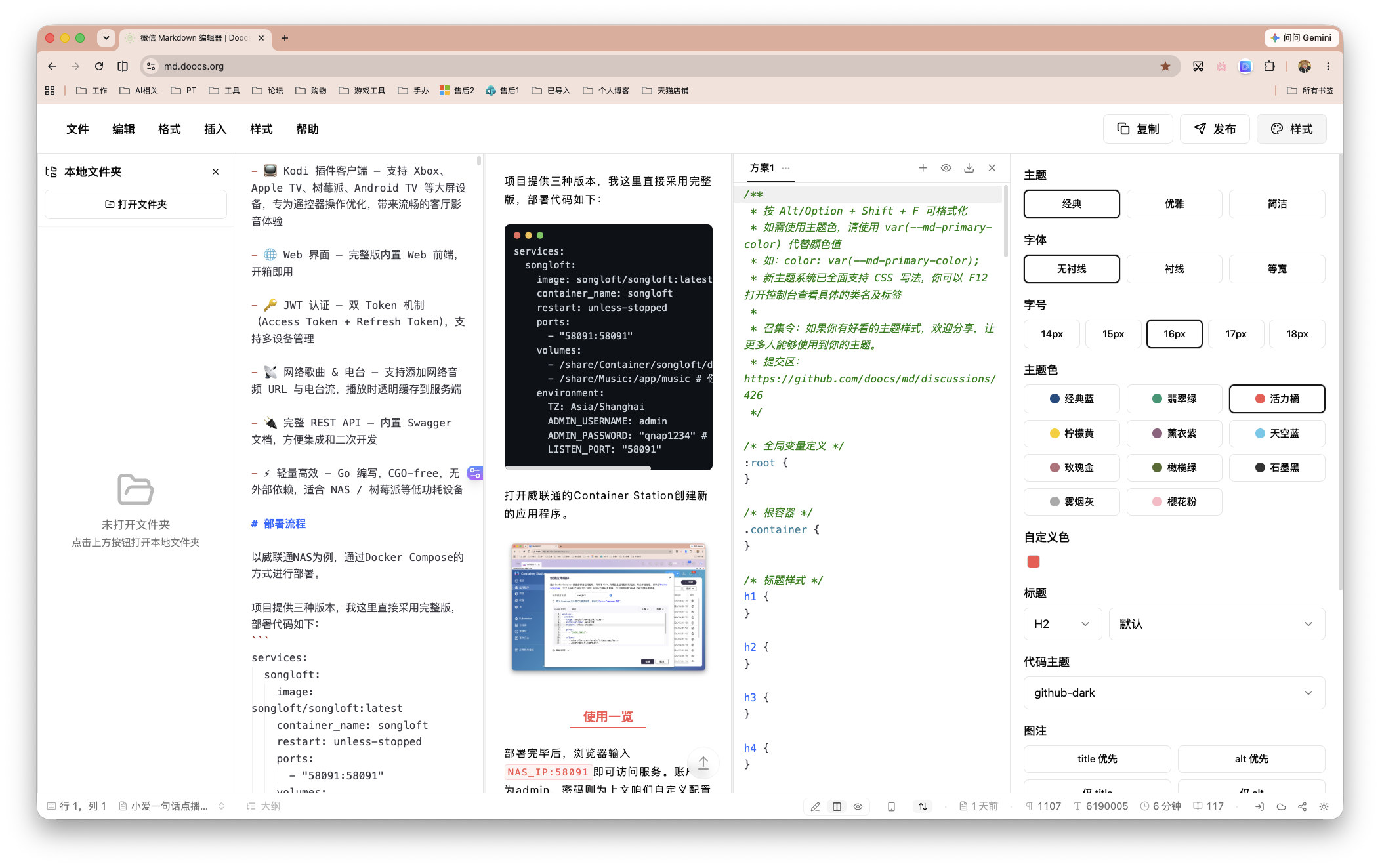
Task: Open the H2 heading level dropdown
Action: point(1063,624)
